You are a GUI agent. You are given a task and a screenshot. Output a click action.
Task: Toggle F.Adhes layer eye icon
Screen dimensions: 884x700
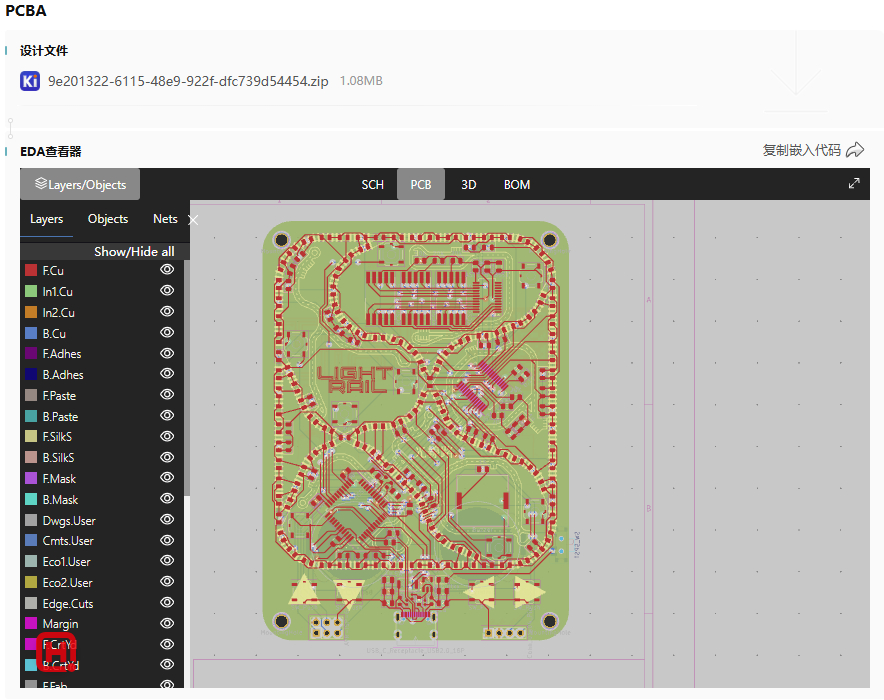coord(167,353)
